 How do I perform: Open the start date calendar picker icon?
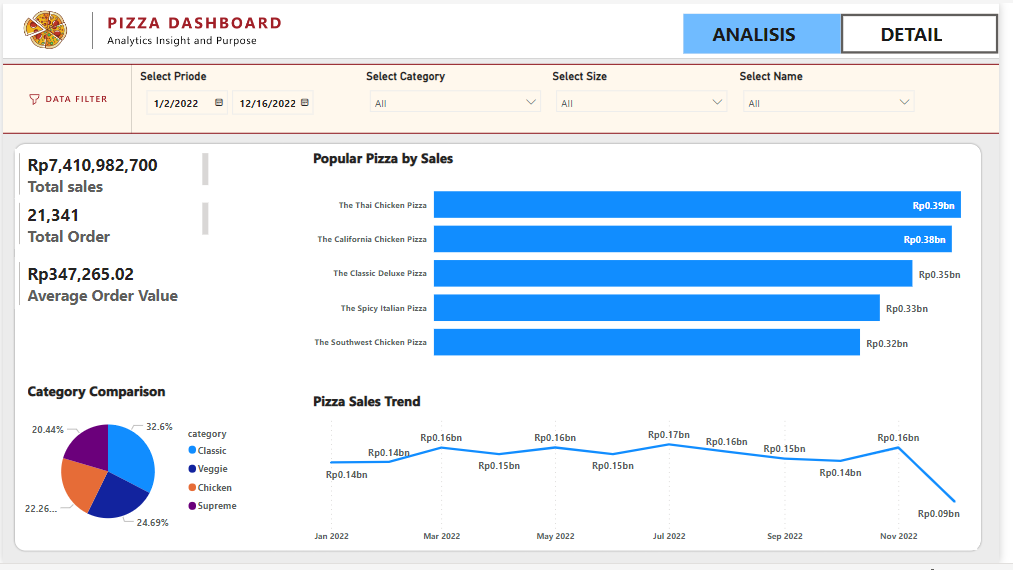pyautogui.click(x=219, y=103)
